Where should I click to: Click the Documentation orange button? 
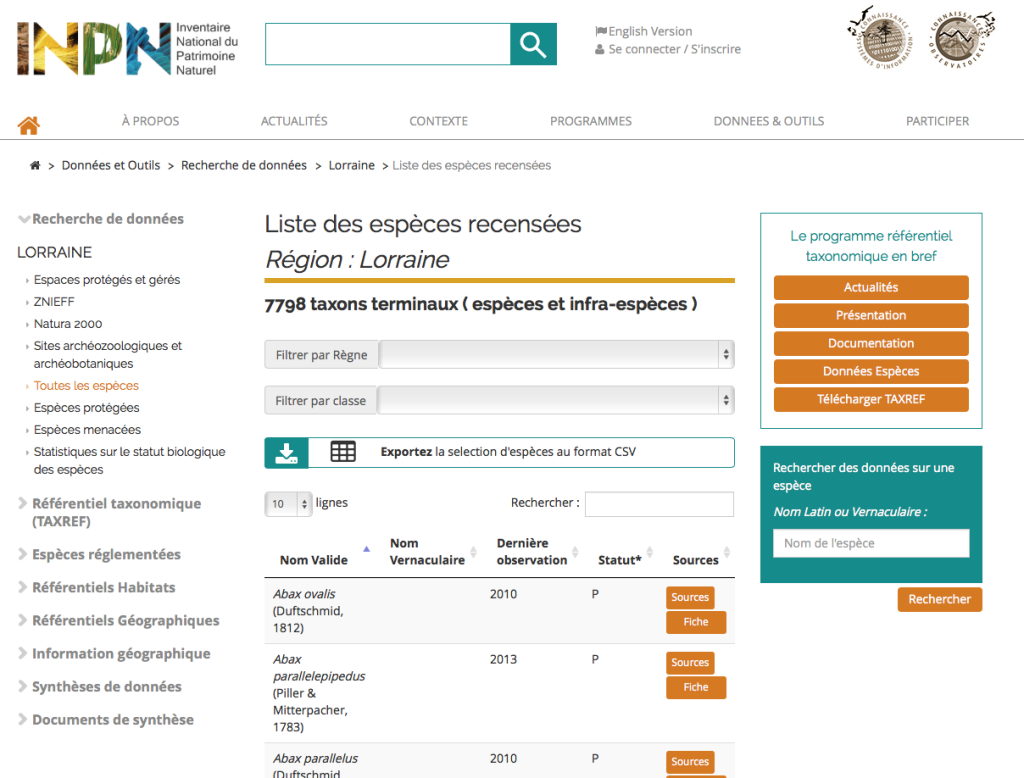pos(871,344)
